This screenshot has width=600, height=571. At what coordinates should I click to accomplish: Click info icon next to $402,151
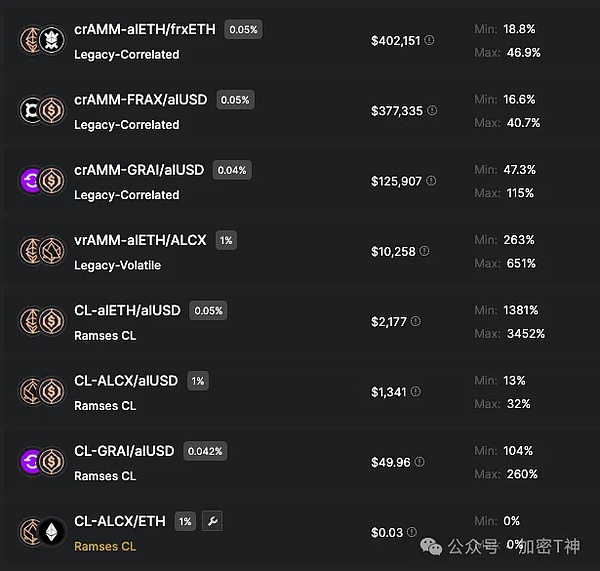pyautogui.click(x=430, y=41)
